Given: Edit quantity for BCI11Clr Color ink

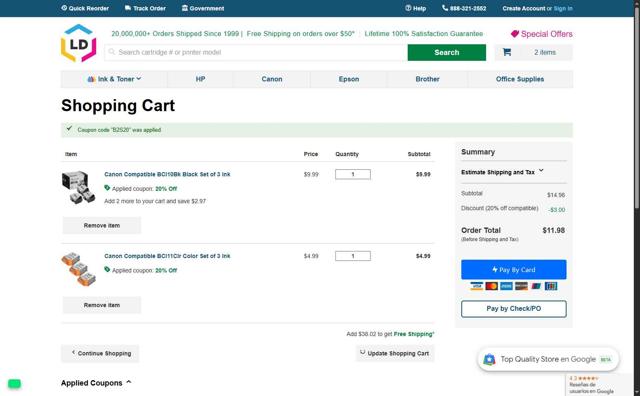Looking at the screenshot, I should coord(353,256).
